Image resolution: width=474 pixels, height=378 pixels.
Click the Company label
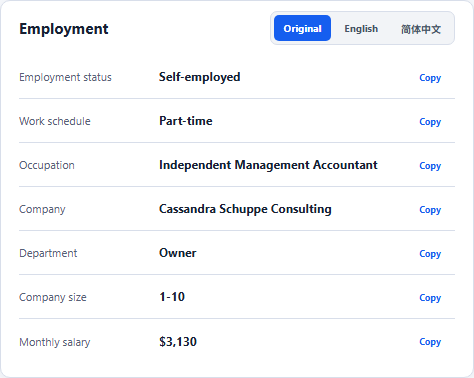tap(42, 209)
